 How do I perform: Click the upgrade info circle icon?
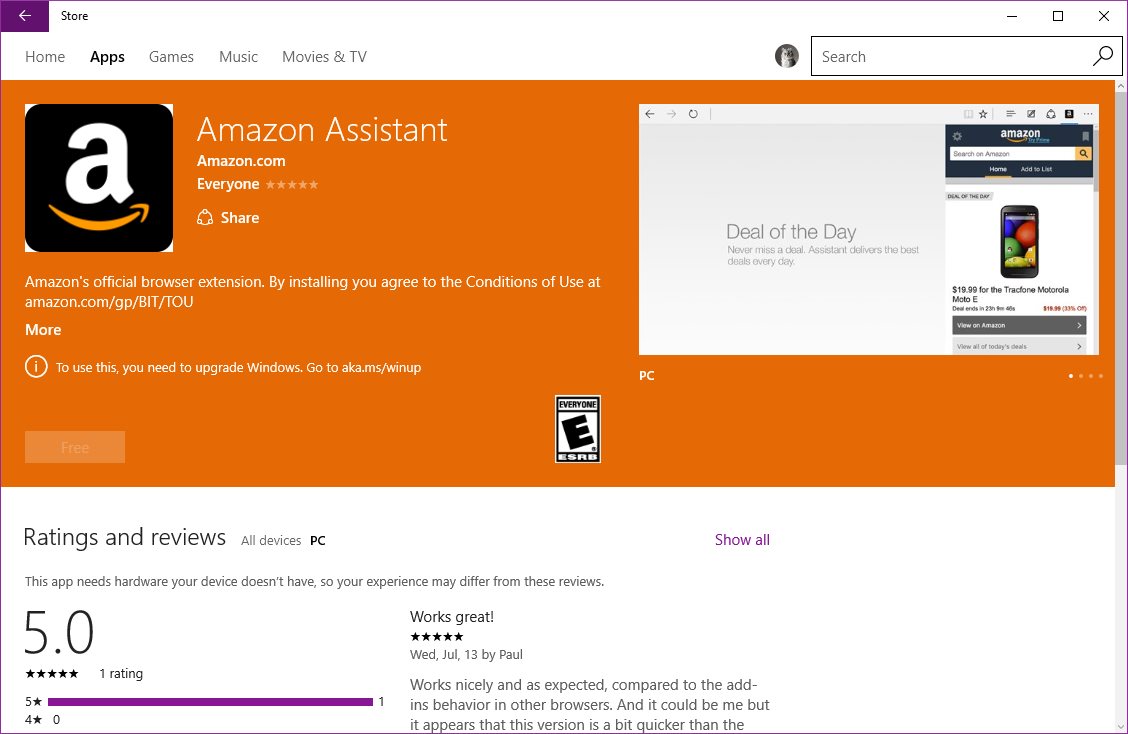point(36,367)
